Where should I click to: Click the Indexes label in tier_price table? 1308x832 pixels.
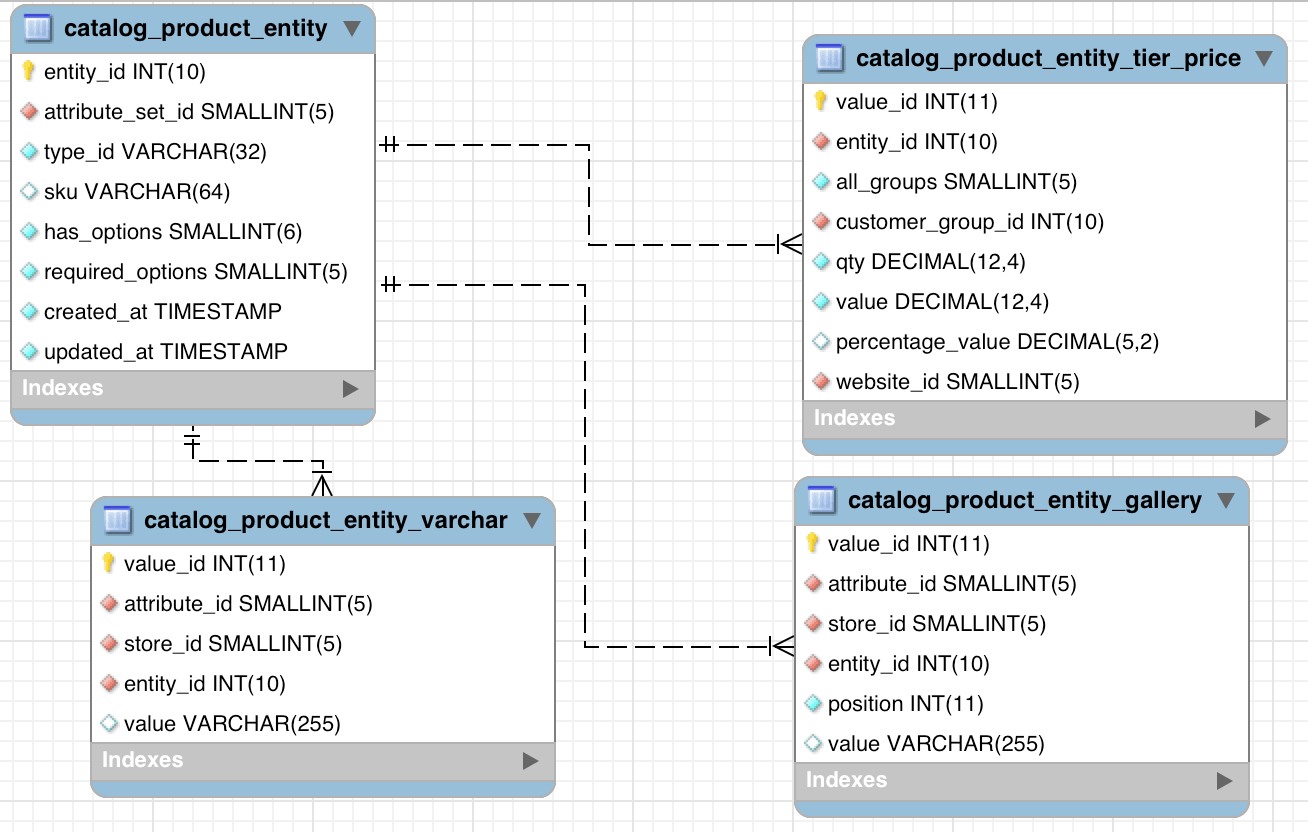point(855,418)
